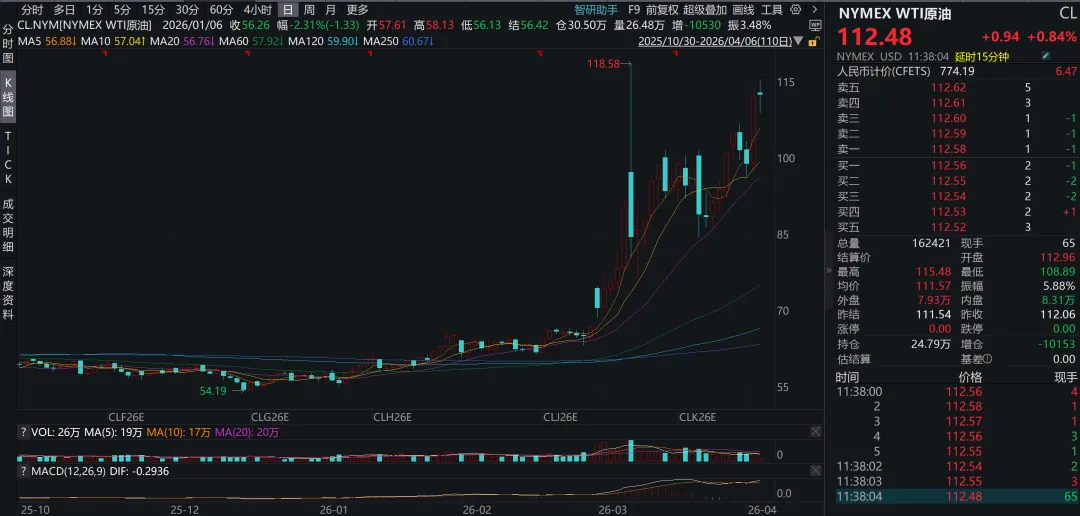Select K线图 in left sidebar

pyautogui.click(x=8, y=98)
